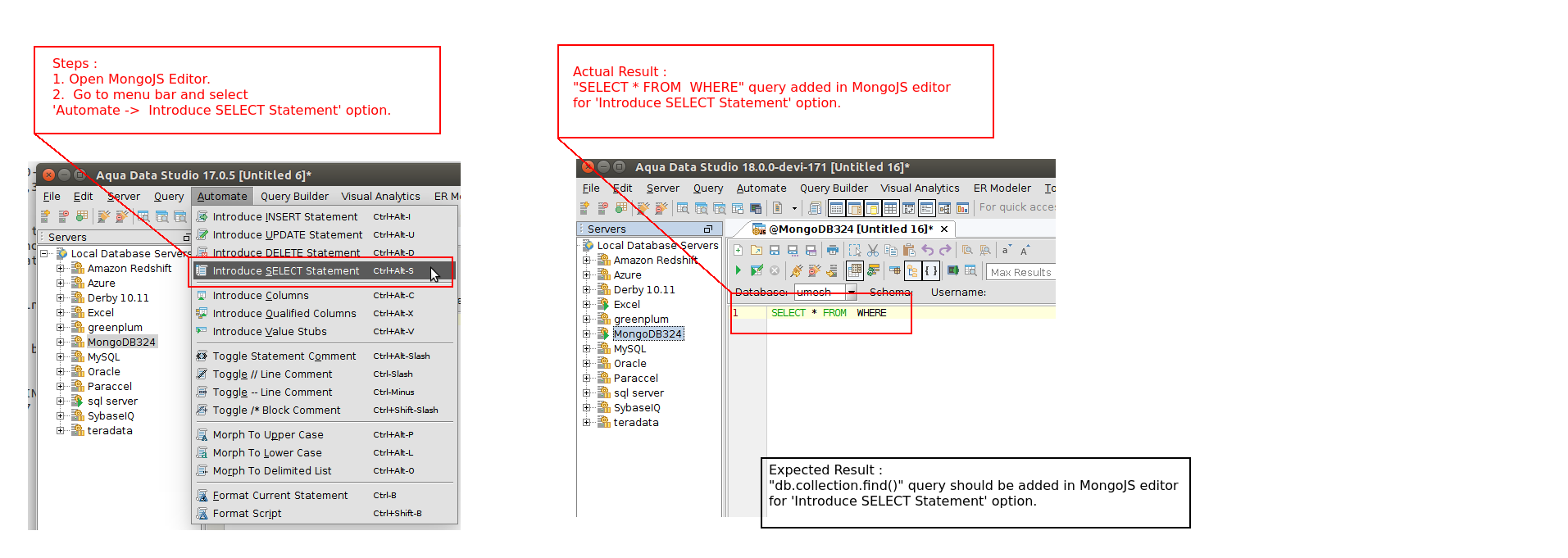Expand the MySQL node in 18.0.0 tree
The width and height of the screenshot is (1568, 558).
coord(586,348)
